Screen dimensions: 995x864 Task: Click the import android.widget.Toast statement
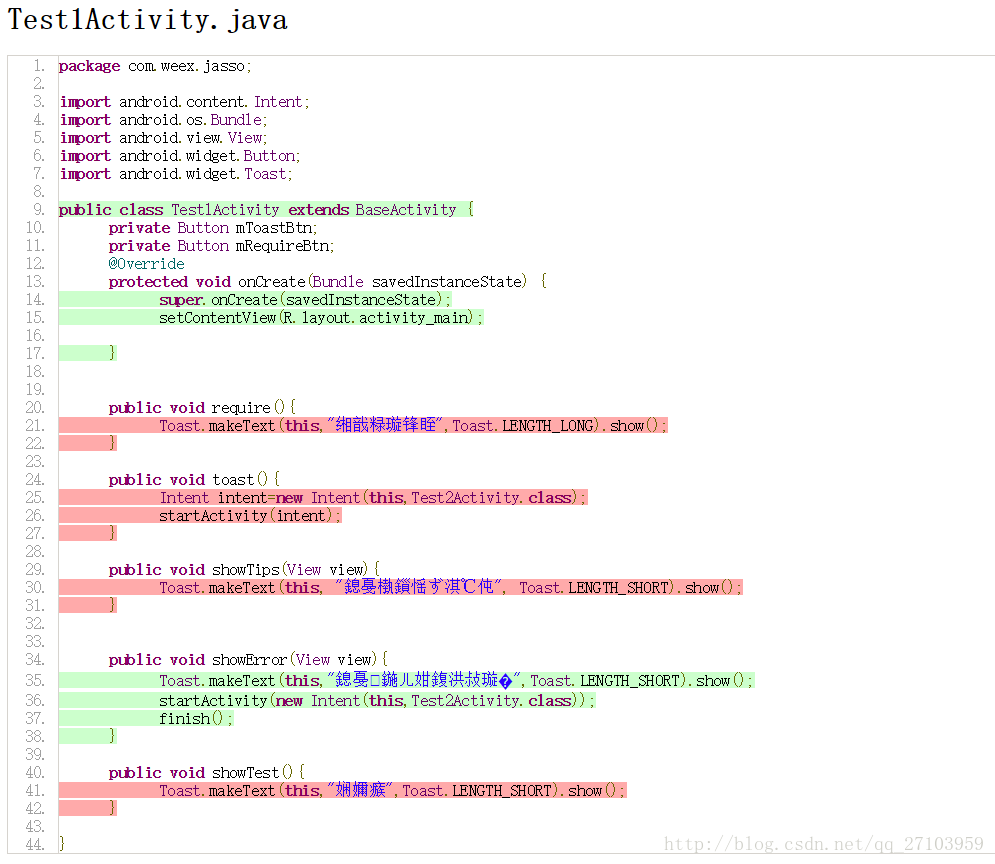click(175, 174)
